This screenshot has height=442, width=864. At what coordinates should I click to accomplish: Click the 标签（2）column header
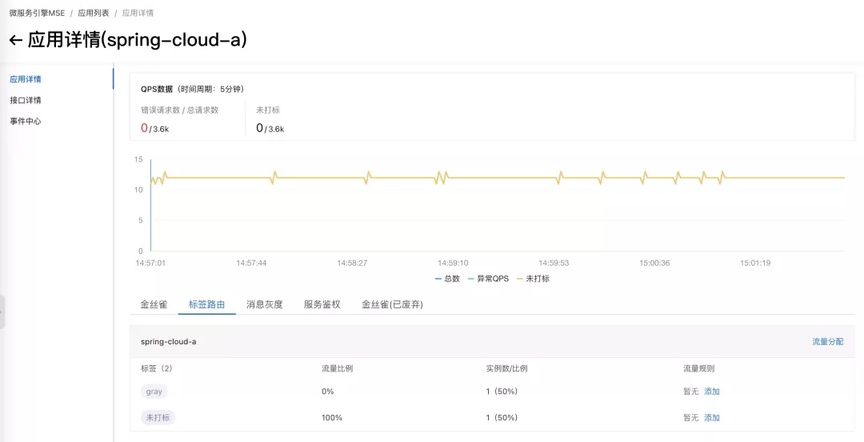(x=156, y=369)
